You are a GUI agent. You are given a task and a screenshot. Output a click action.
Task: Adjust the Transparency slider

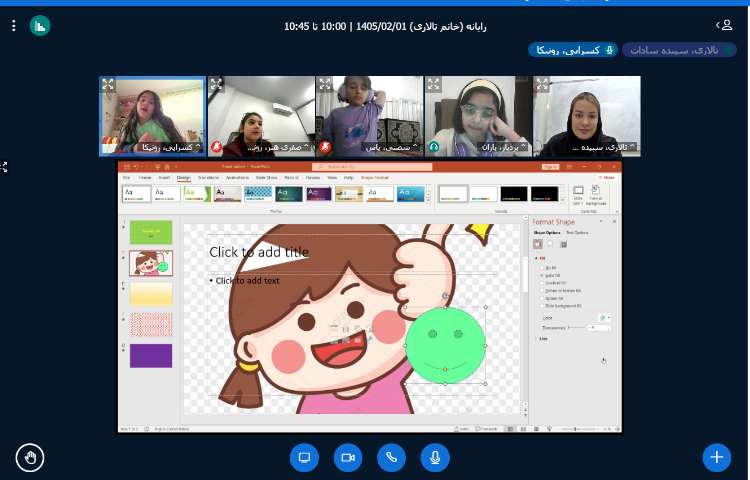pos(577,328)
